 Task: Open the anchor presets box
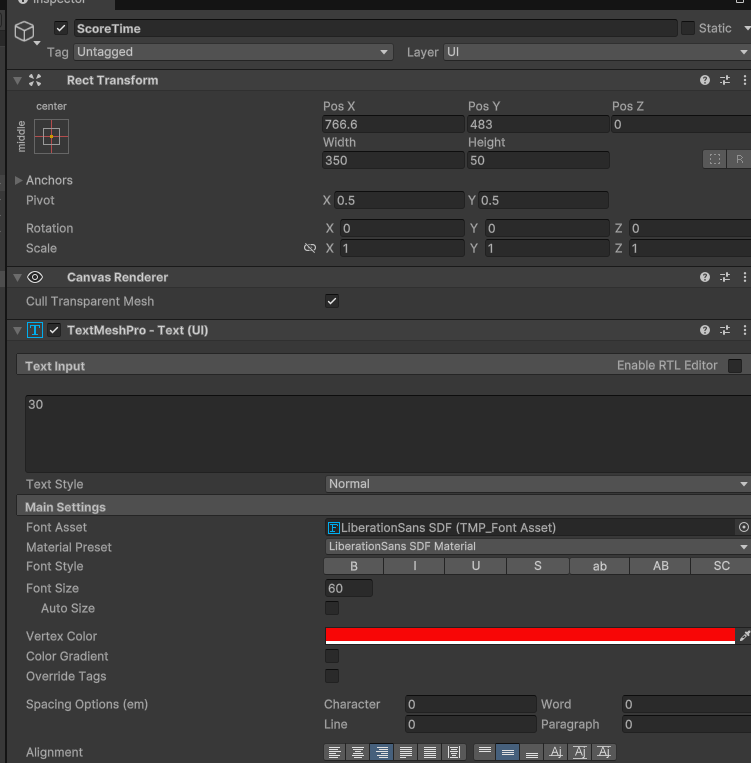[x=51, y=137]
